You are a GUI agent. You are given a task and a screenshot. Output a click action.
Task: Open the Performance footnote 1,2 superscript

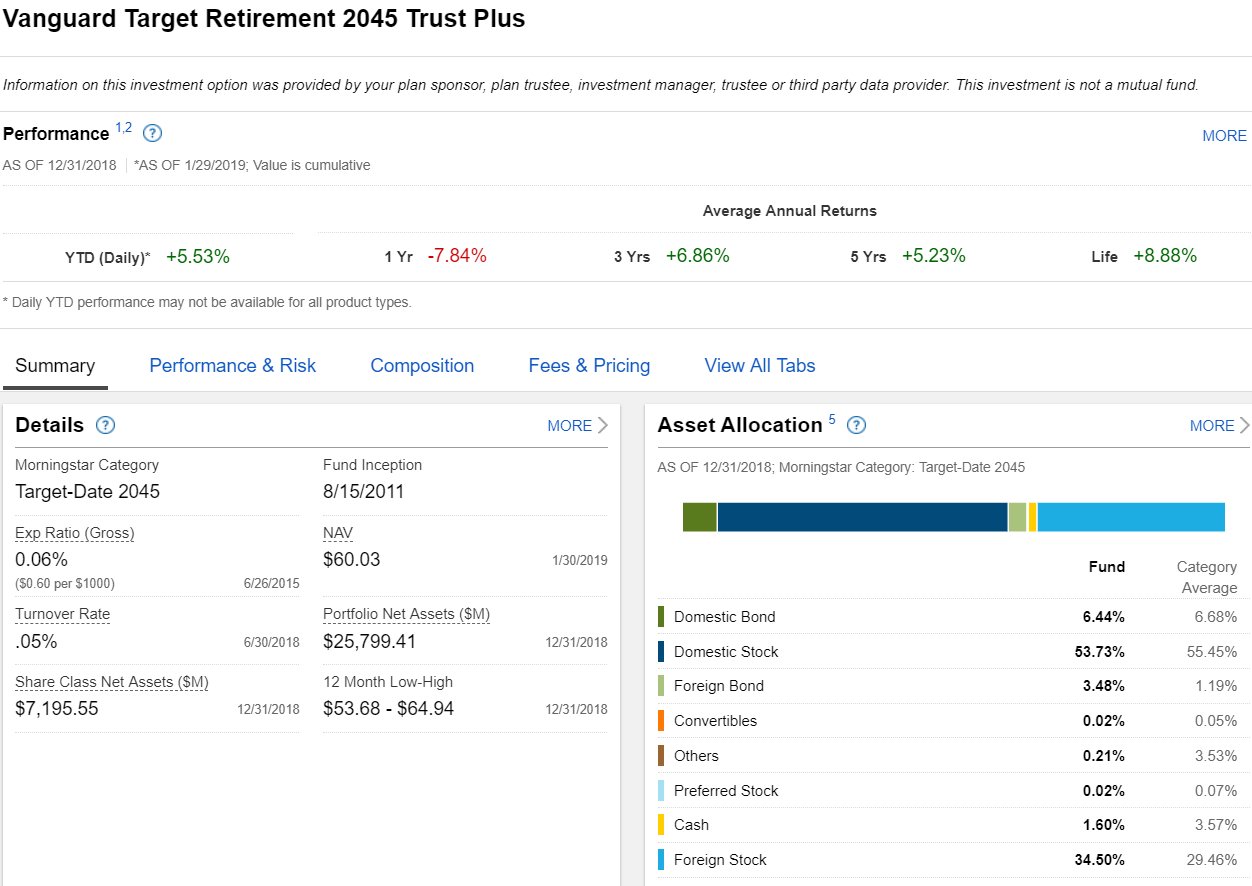pyautogui.click(x=123, y=127)
